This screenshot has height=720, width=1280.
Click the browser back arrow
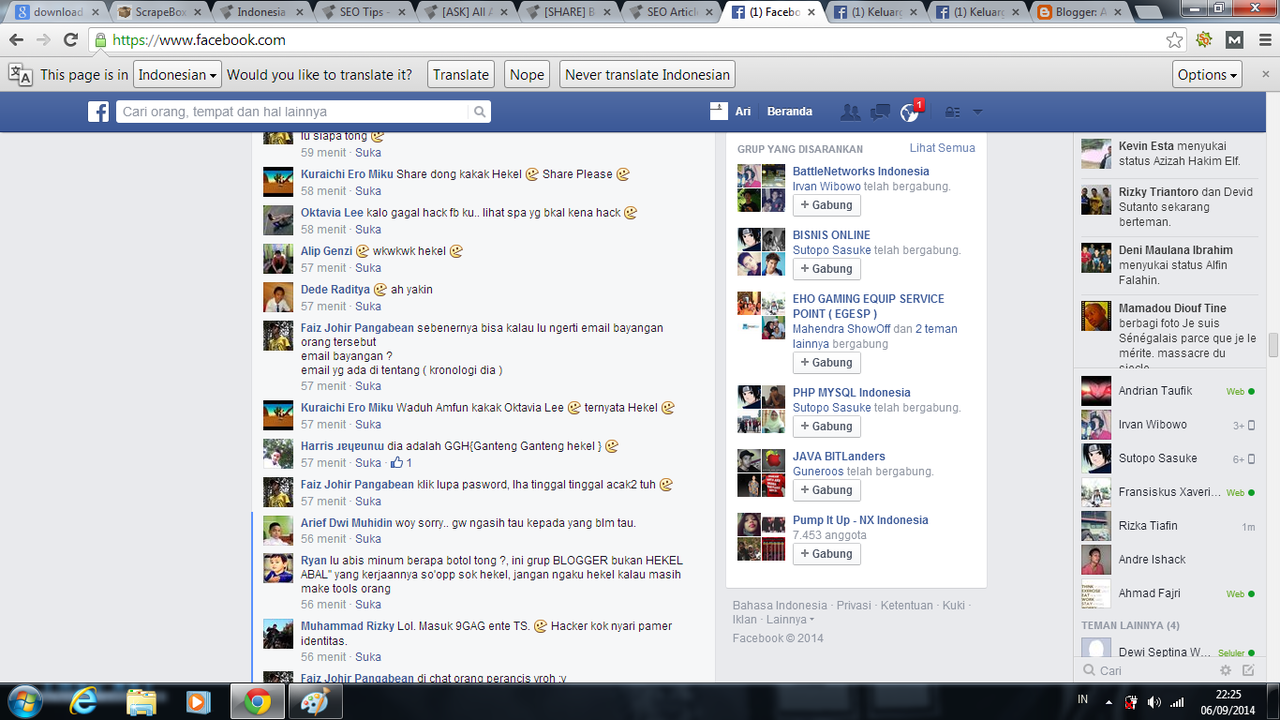(16, 40)
